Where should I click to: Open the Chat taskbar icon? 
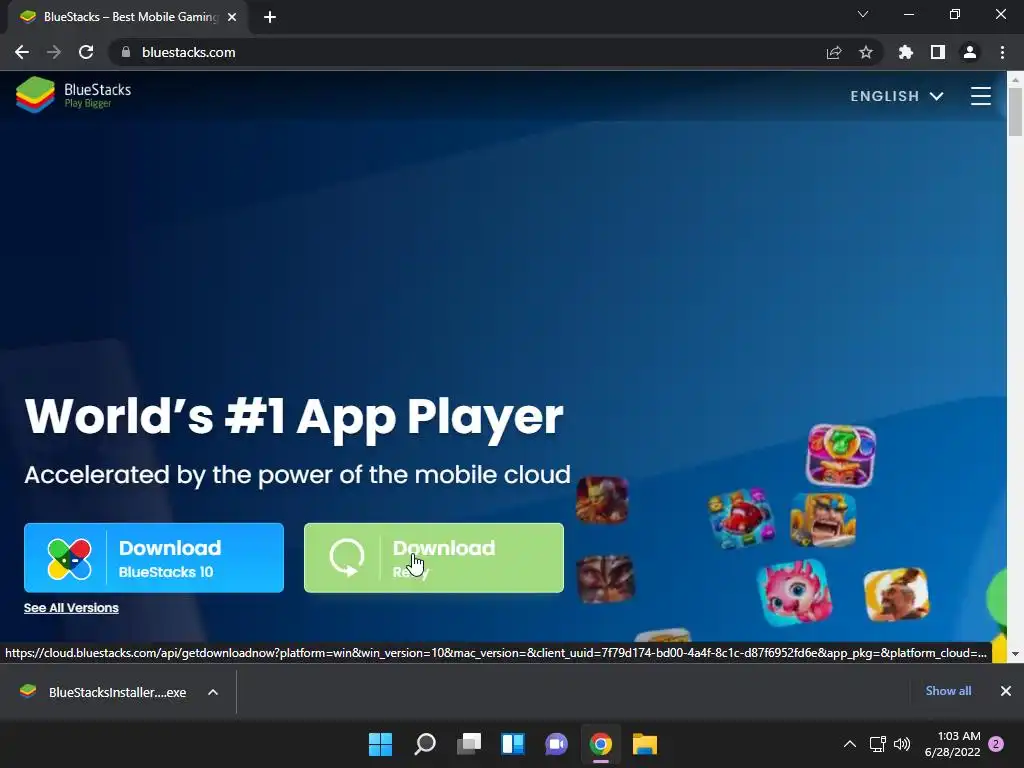click(556, 744)
